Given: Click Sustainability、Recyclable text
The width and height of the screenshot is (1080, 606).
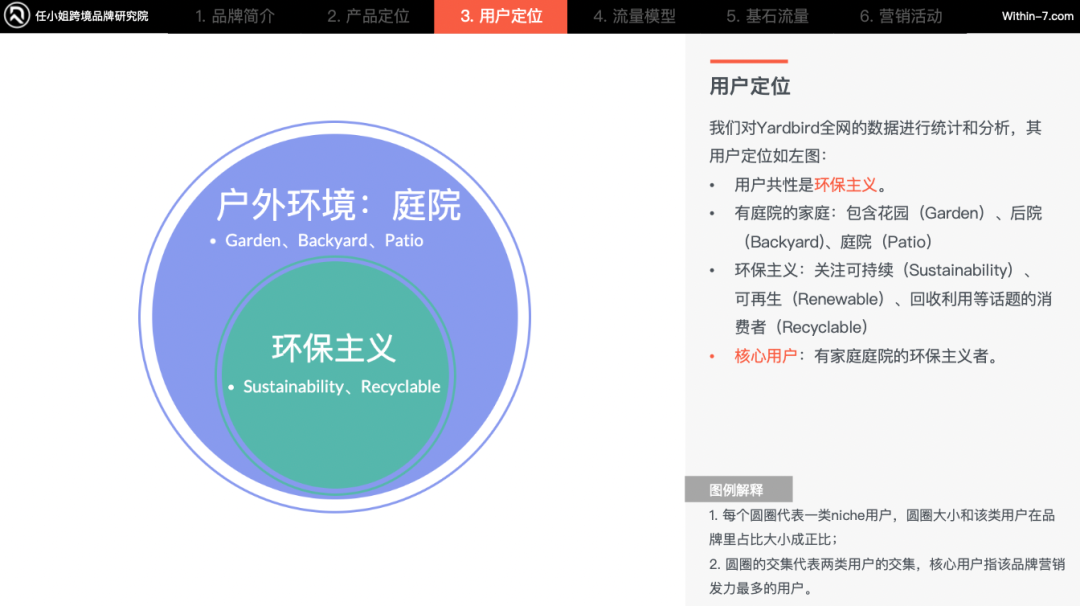Looking at the screenshot, I should point(342,386).
